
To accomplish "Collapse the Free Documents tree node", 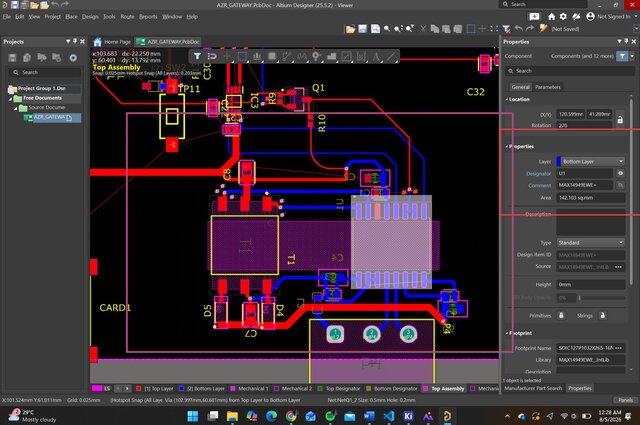I will coord(11,98).
